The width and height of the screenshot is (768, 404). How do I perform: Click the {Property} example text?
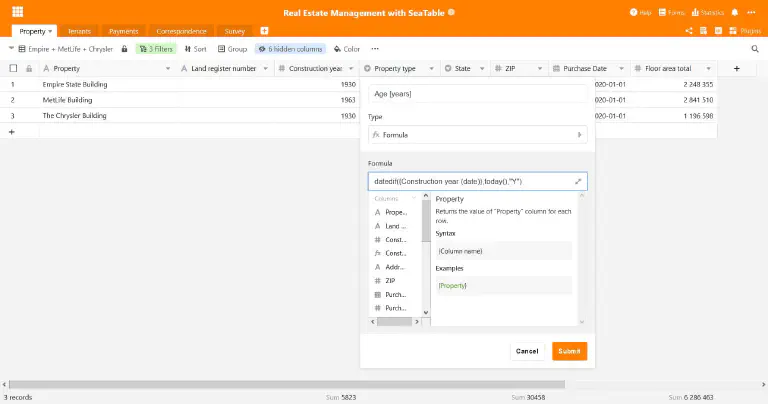pos(453,285)
